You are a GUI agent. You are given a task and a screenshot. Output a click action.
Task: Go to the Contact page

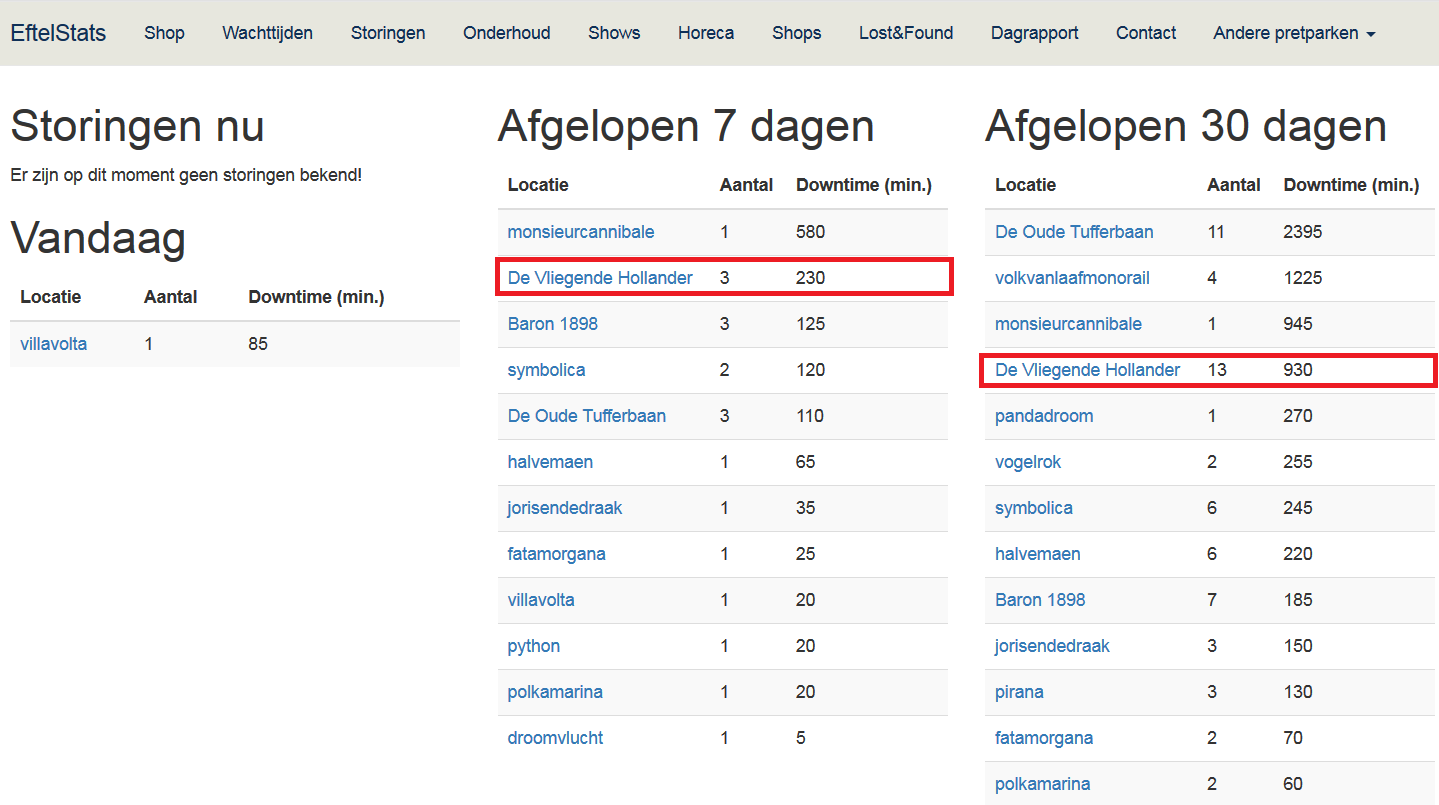[1146, 33]
